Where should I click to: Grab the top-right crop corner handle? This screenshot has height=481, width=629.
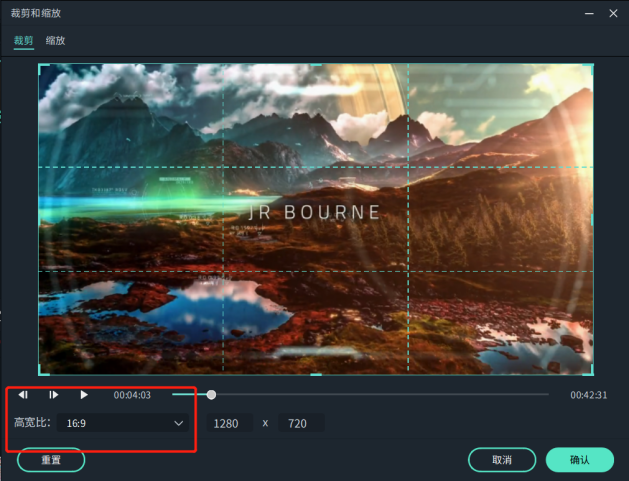(x=588, y=69)
